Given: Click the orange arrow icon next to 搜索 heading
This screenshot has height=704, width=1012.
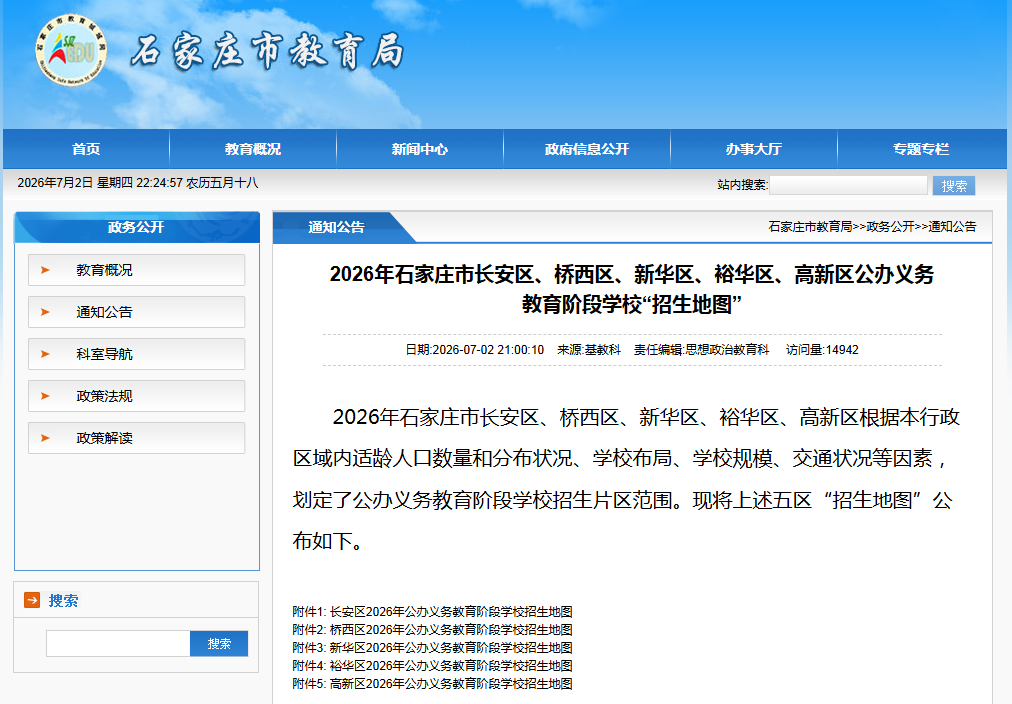Looking at the screenshot, I should (32, 600).
